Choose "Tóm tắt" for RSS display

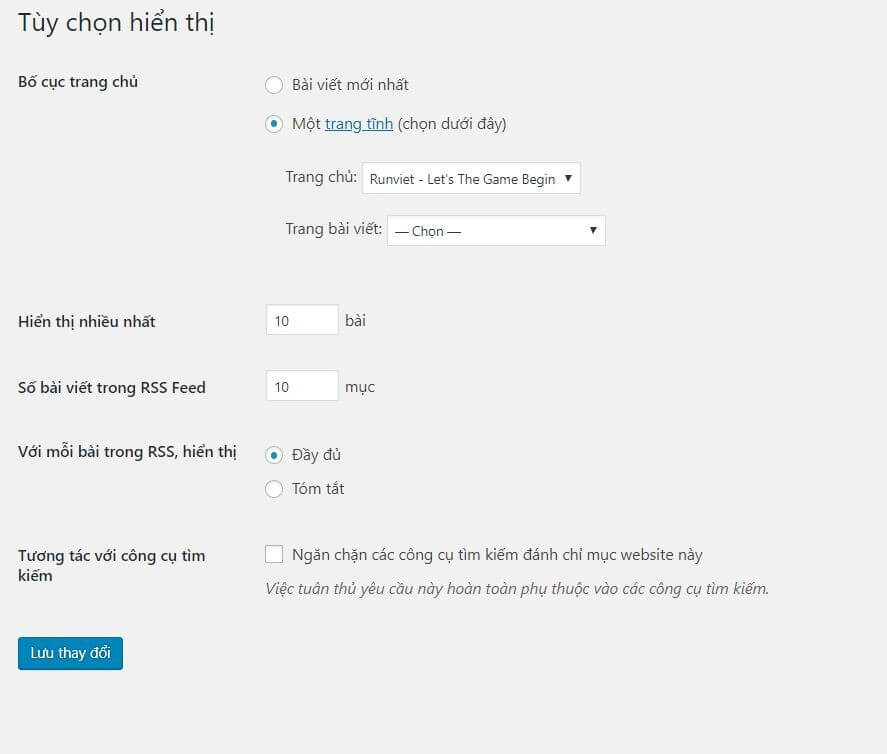274,489
